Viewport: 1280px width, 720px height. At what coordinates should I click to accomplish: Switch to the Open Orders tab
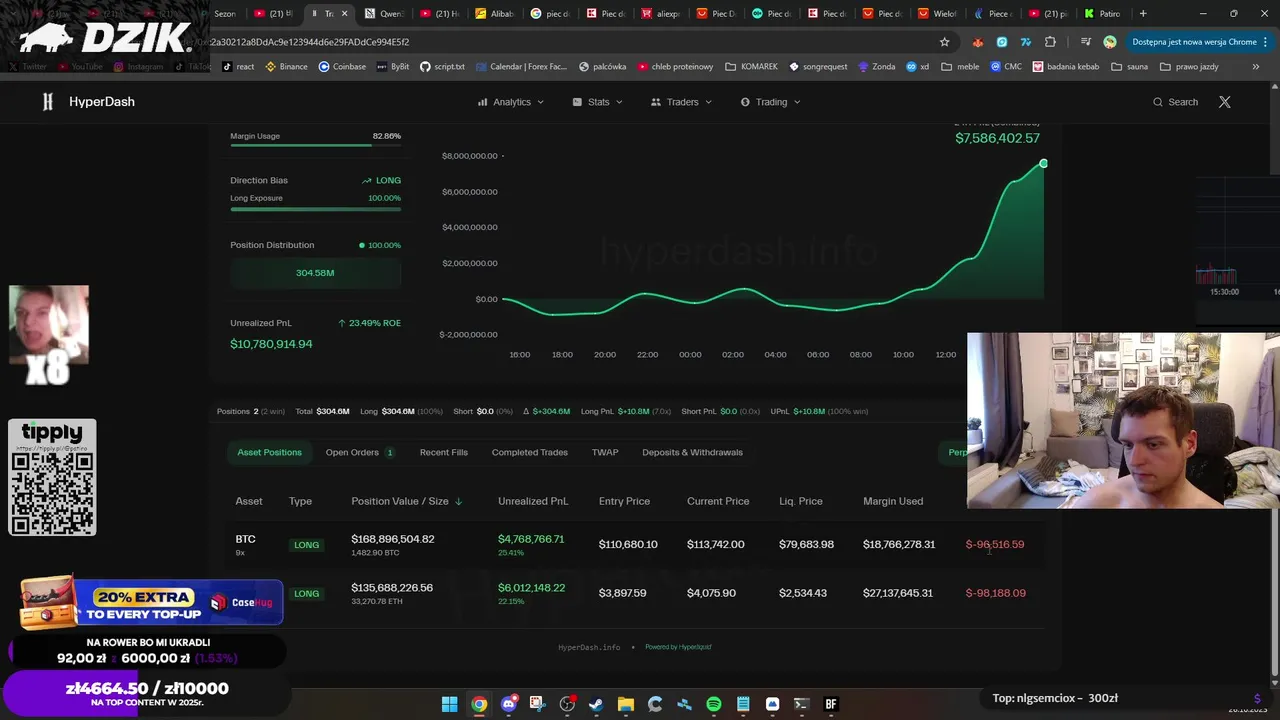[359, 452]
